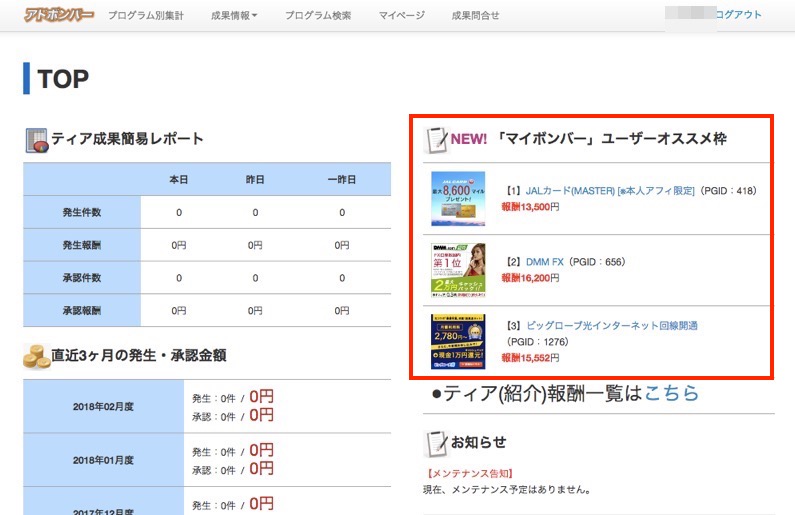795x515 pixels.
Task: Select the 一昨日 column header
Action: pos(342,179)
